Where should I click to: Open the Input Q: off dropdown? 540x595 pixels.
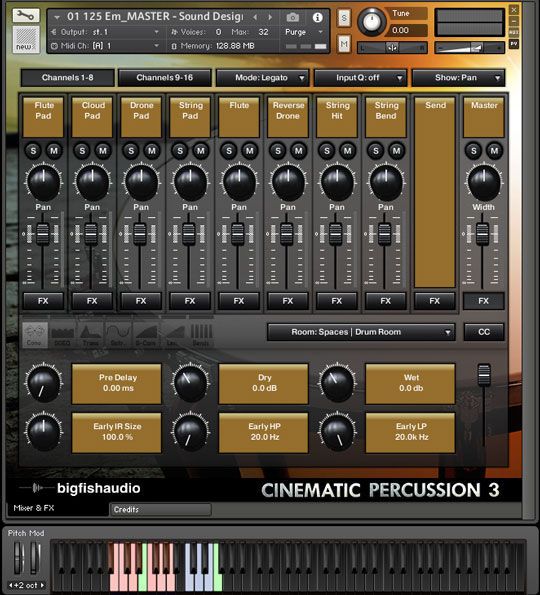(x=360, y=78)
